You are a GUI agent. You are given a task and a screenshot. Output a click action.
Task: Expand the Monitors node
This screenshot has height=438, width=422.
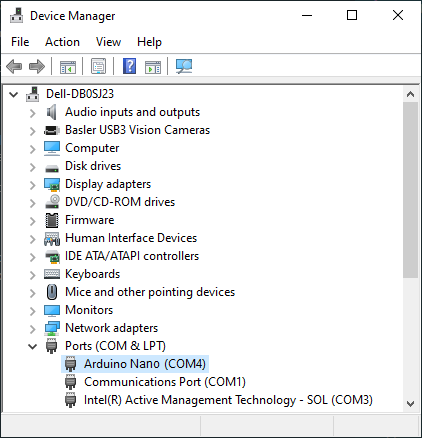33,311
